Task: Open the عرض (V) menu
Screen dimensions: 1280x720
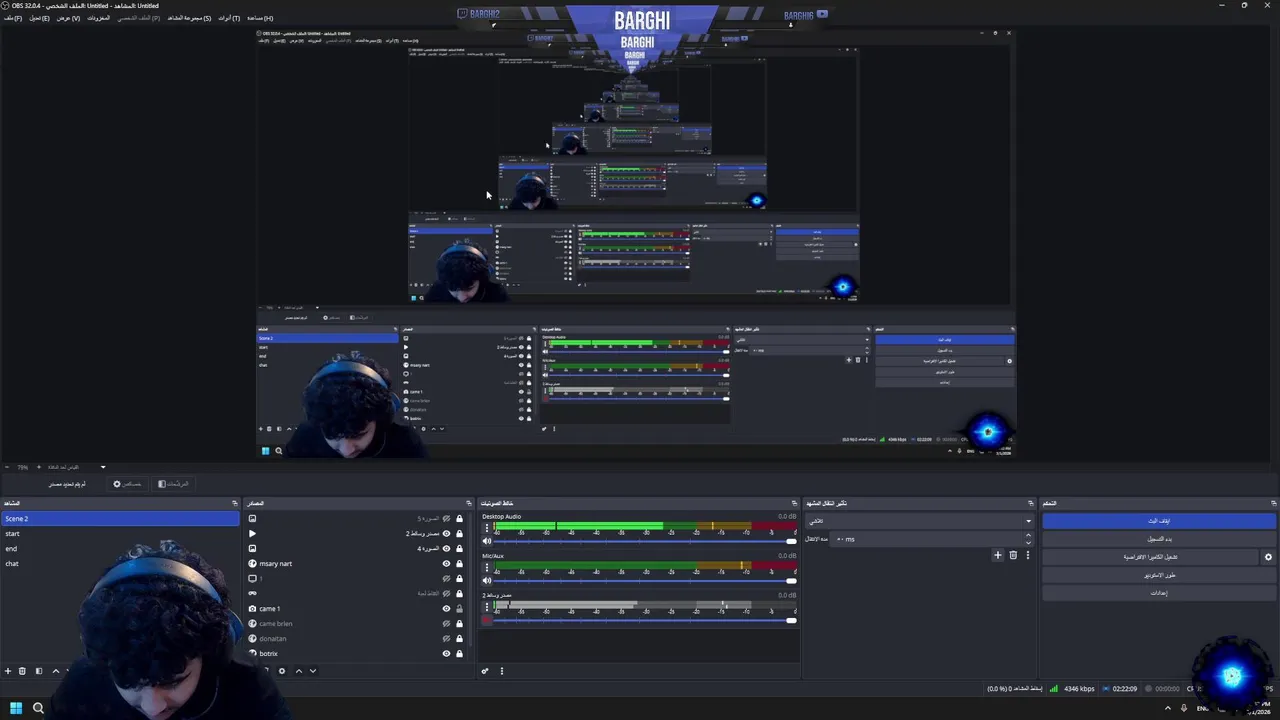Action: [68, 18]
